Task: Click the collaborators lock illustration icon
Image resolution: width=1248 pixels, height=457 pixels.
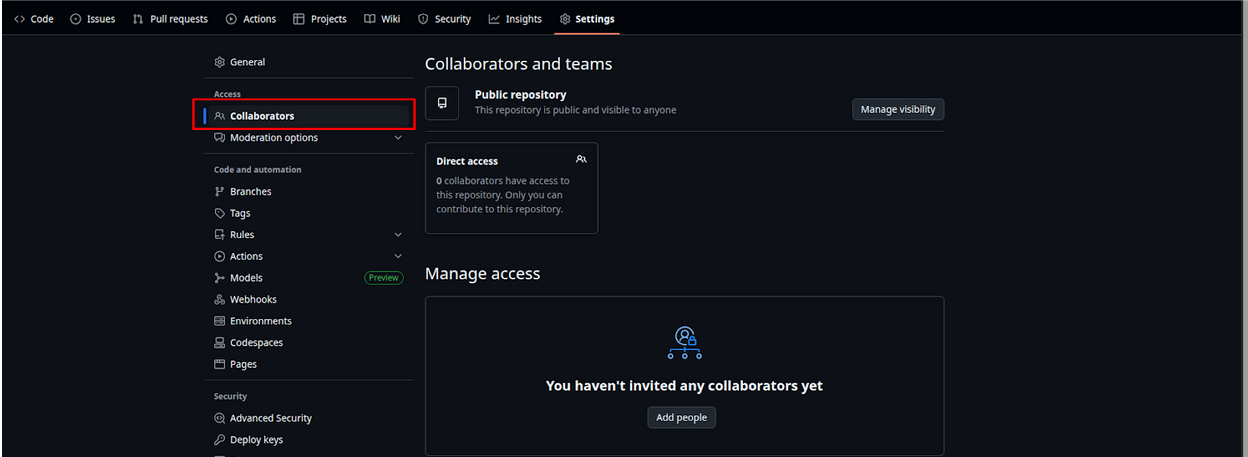Action: (685, 343)
